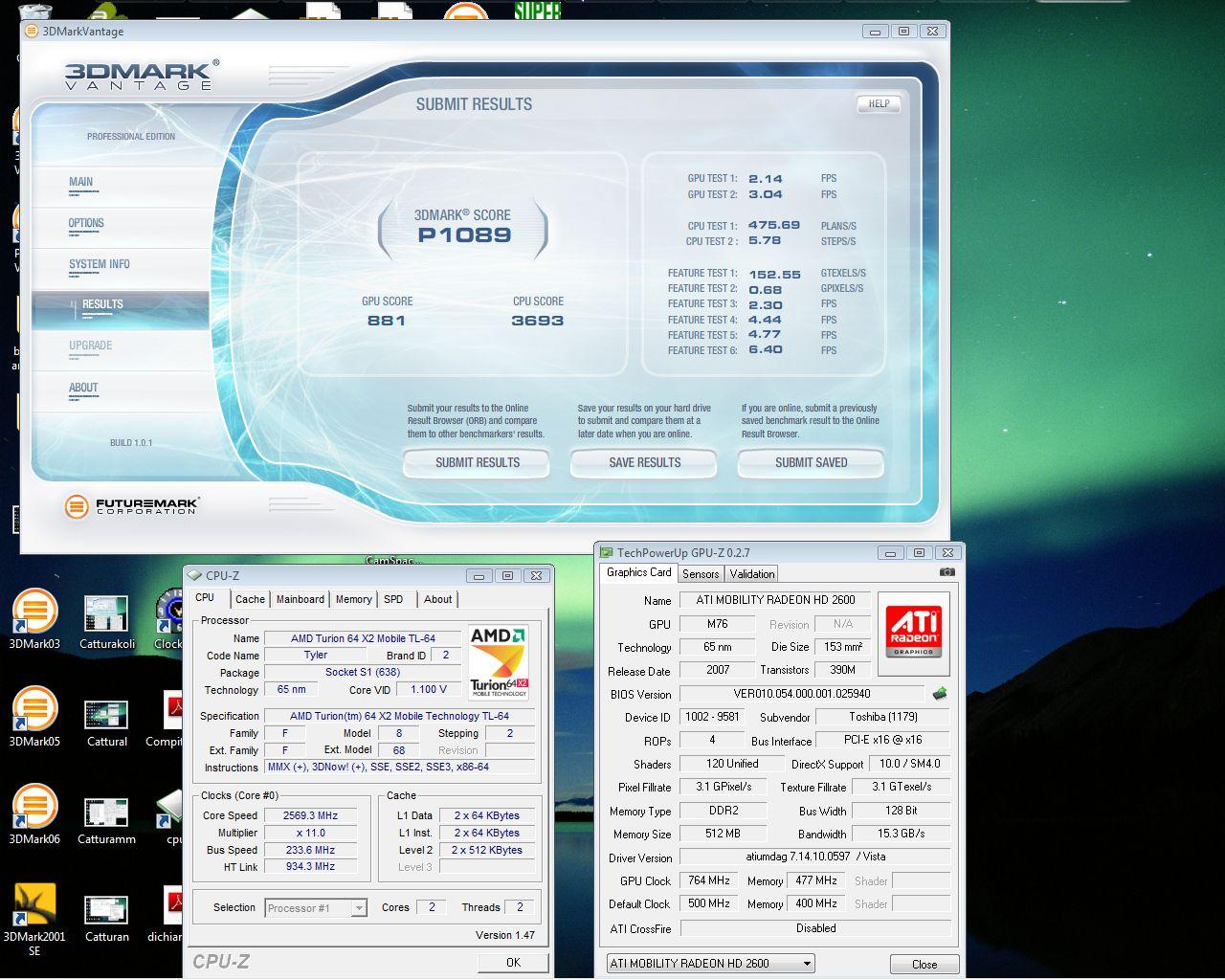Click the GPU-Z BIOS Version field
This screenshot has width=1225, height=980.
pos(802,694)
